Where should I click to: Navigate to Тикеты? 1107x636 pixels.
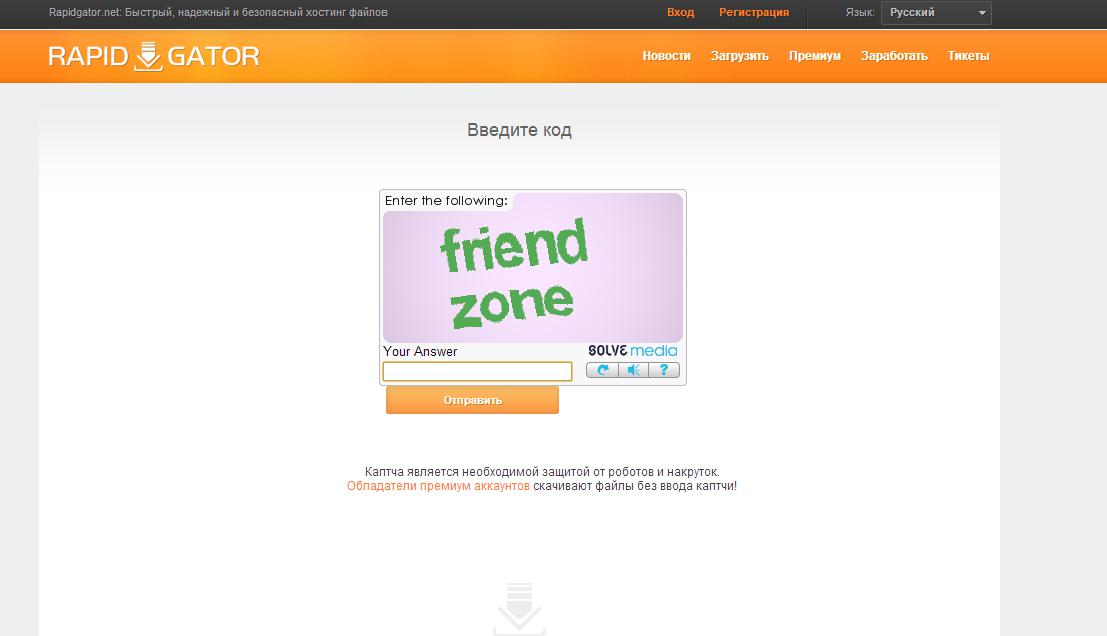968,56
